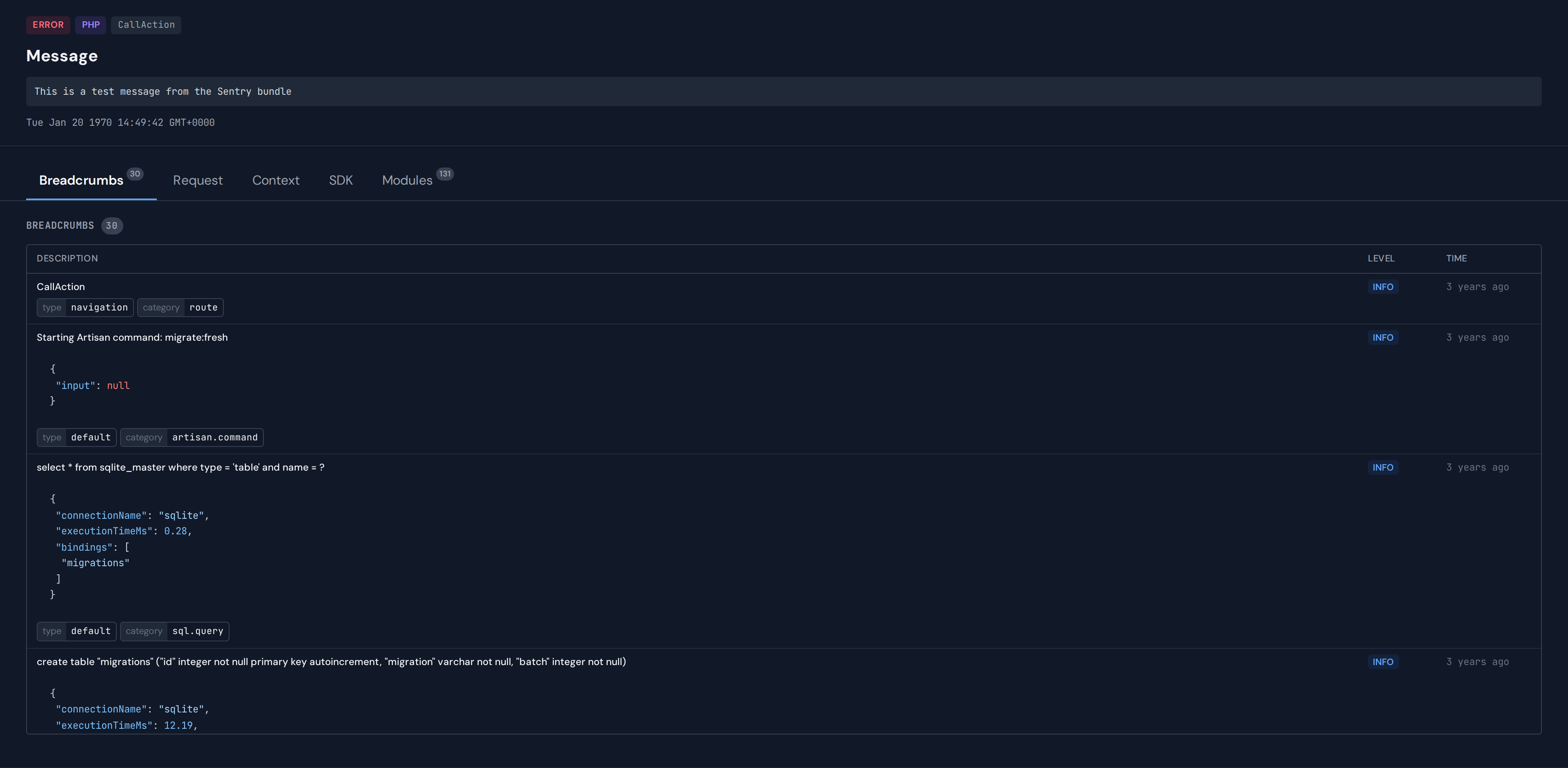
Task: Click INFO badge on create table row
Action: pos(1382,661)
